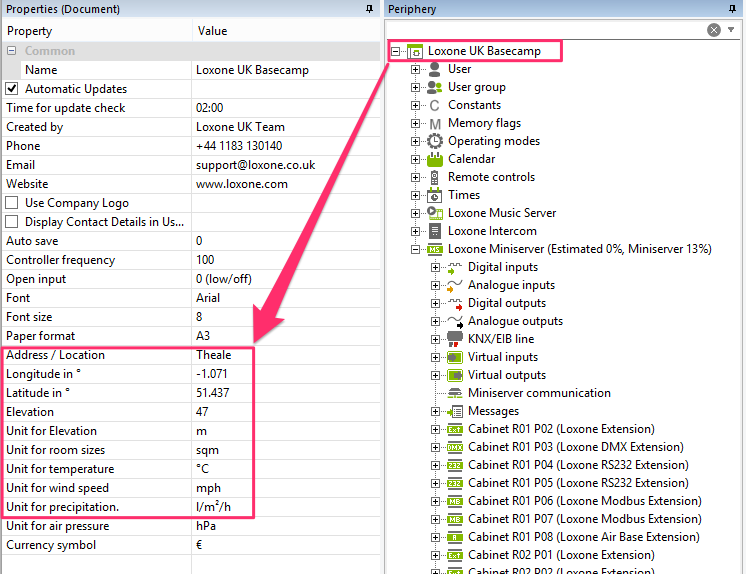Image resolution: width=746 pixels, height=574 pixels.
Task: Click the Loxone Music Server icon
Action: [x=435, y=213]
